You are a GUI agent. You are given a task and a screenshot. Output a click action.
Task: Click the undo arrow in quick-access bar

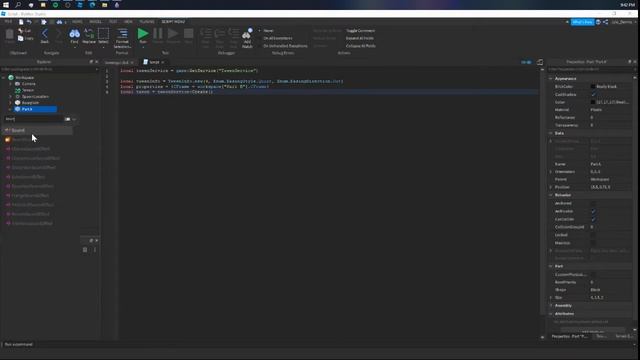pos(29,22)
